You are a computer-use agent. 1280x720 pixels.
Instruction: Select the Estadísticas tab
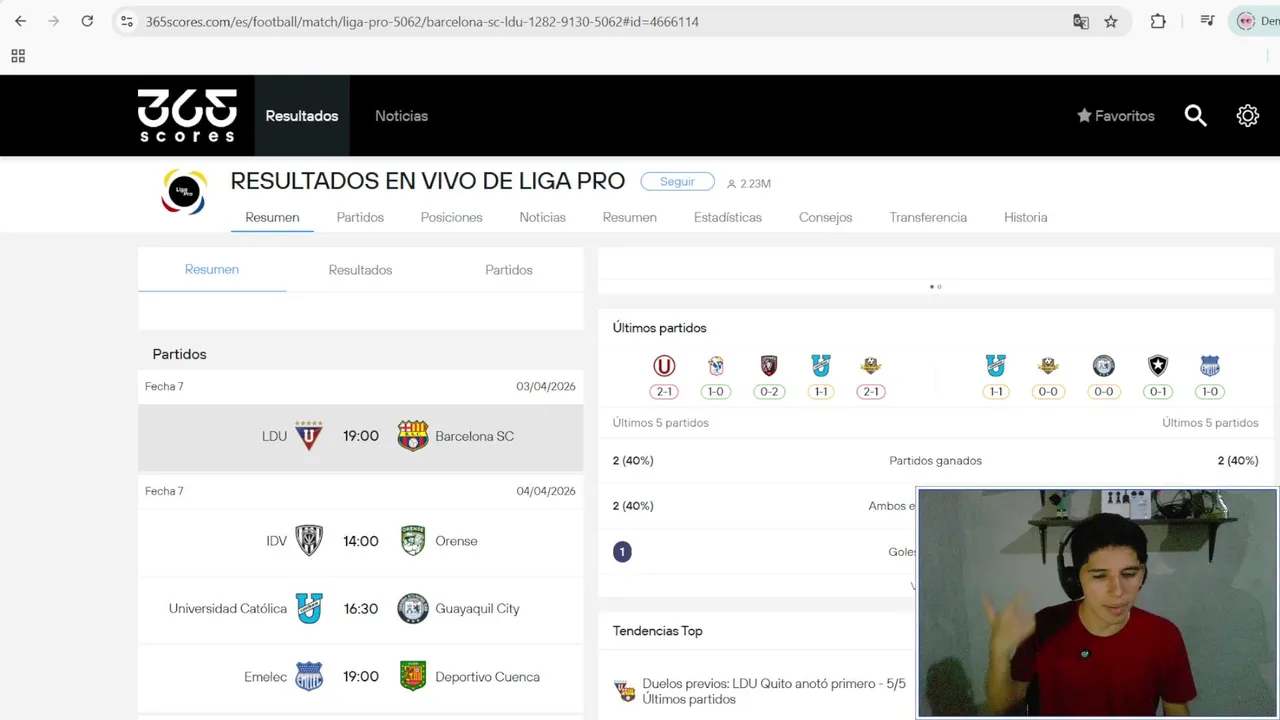728,217
